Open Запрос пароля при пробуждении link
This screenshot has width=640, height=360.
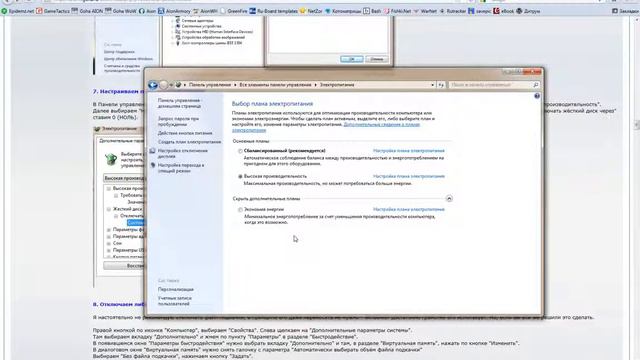click(x=178, y=121)
